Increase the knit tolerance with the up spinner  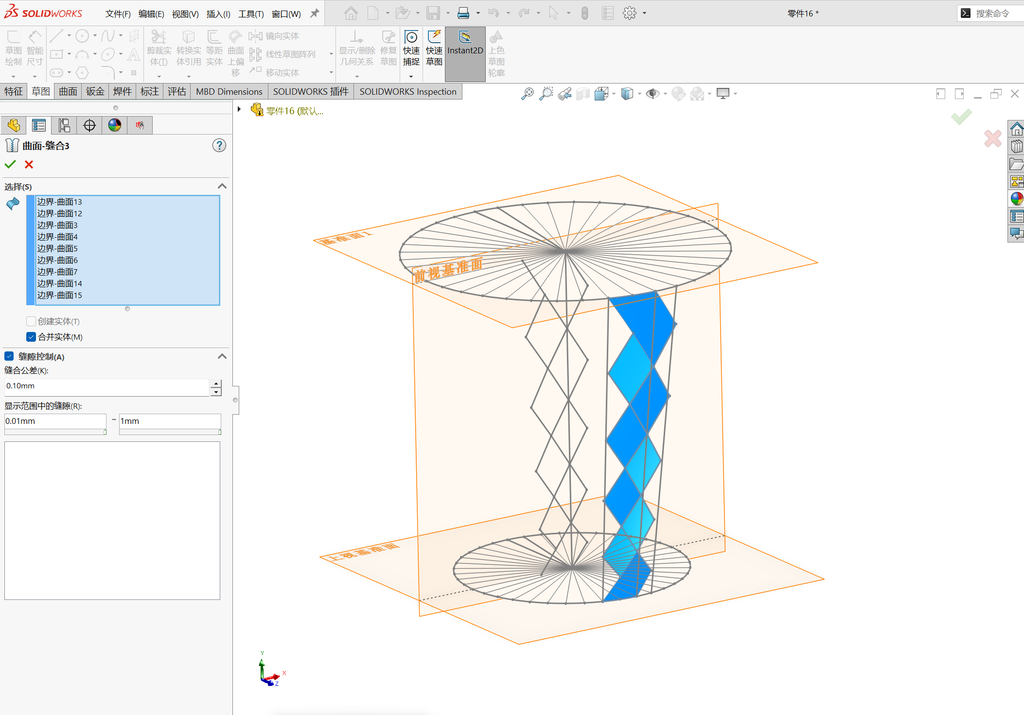pos(216,384)
